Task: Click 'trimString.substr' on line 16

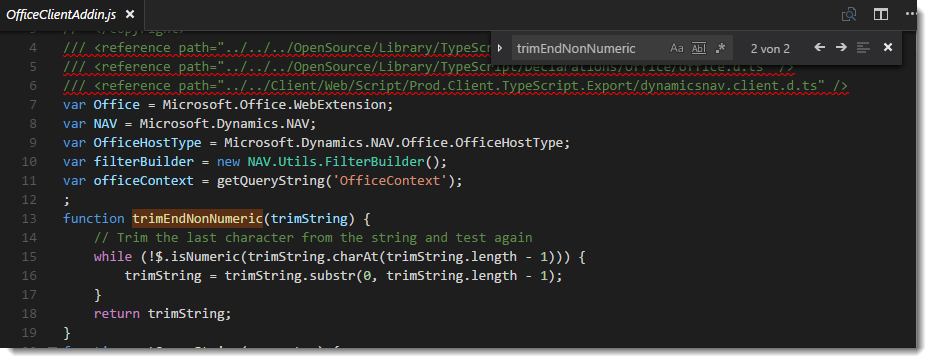Action: pos(289,276)
